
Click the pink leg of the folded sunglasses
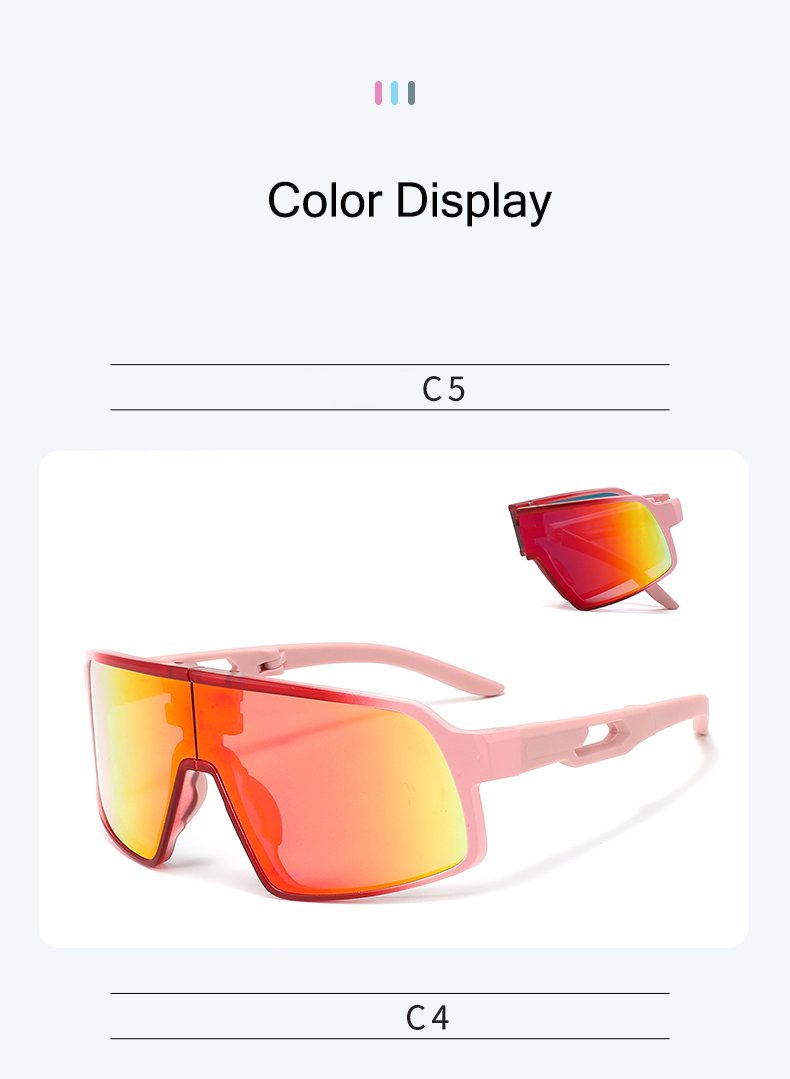662,595
